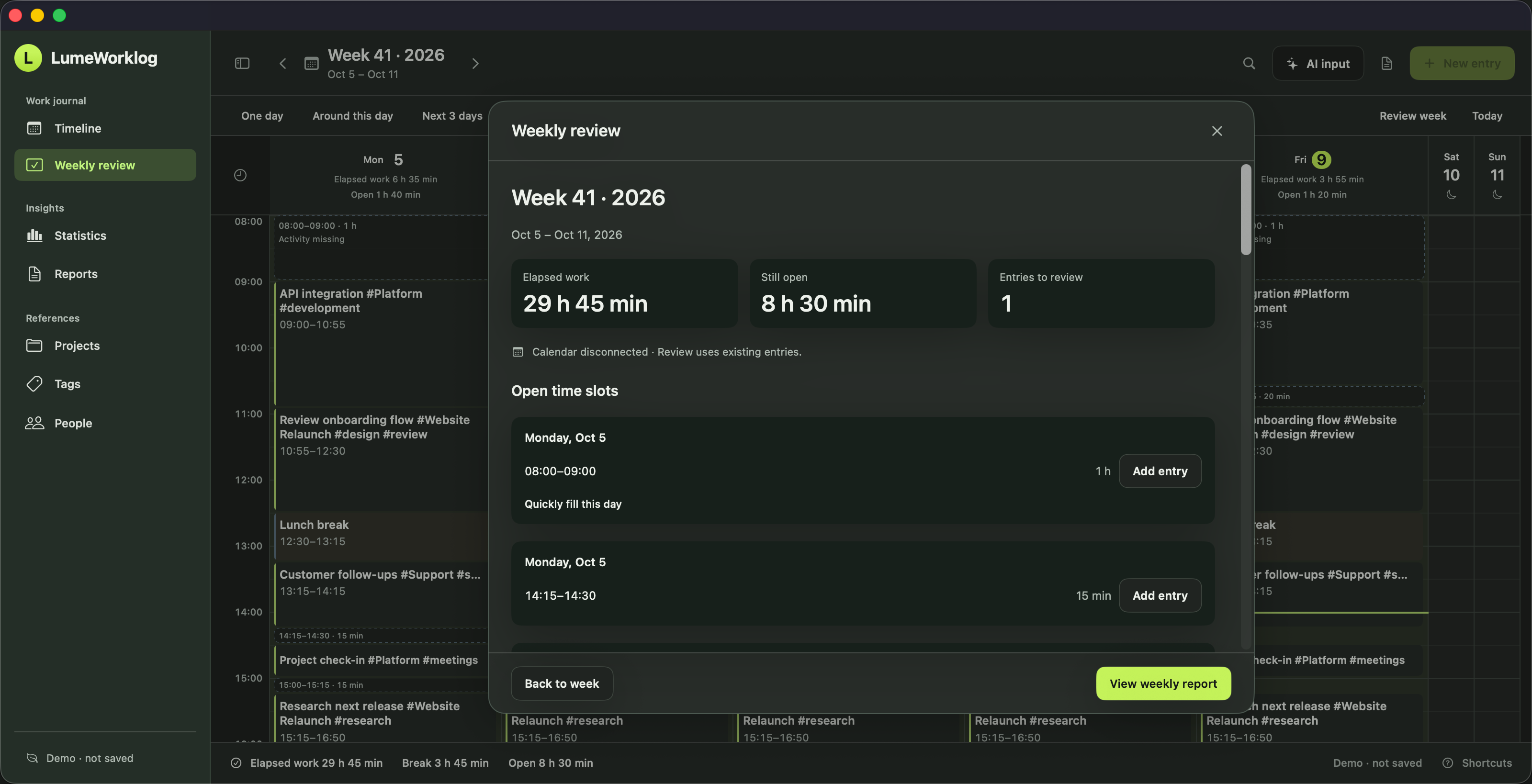Go to next week arrow
This screenshot has width=1532, height=784.
pos(475,64)
